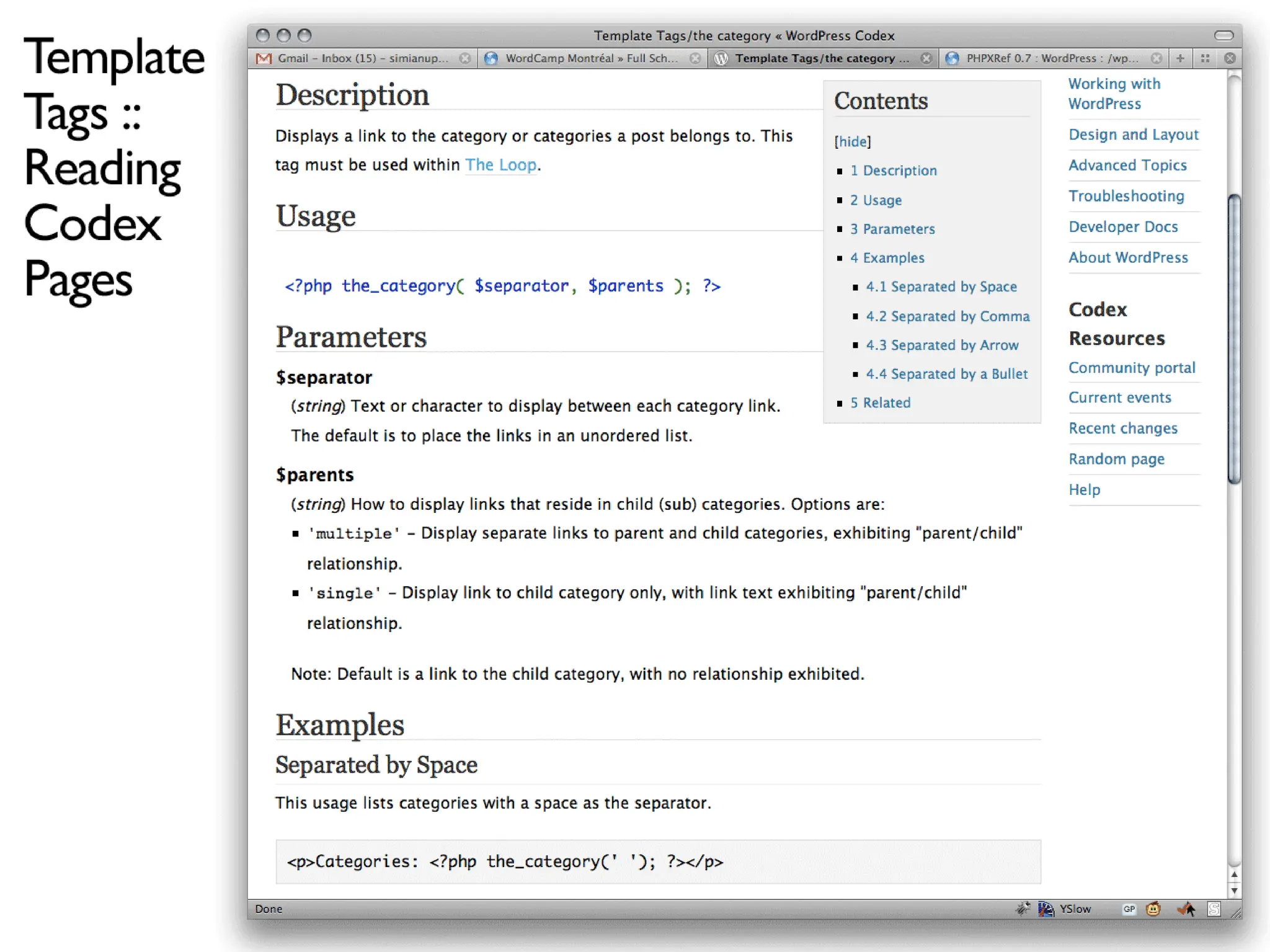
Task: Click the YSlow speedometer icon
Action: (x=1046, y=909)
